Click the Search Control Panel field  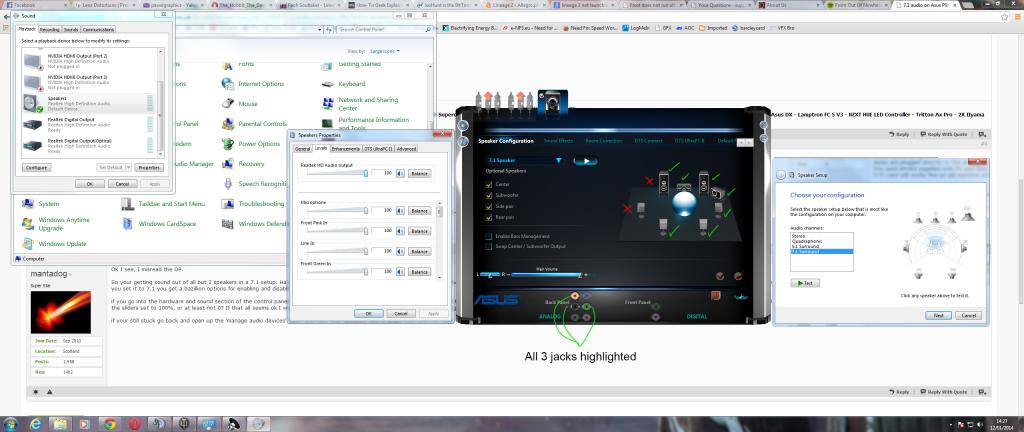(x=384, y=29)
